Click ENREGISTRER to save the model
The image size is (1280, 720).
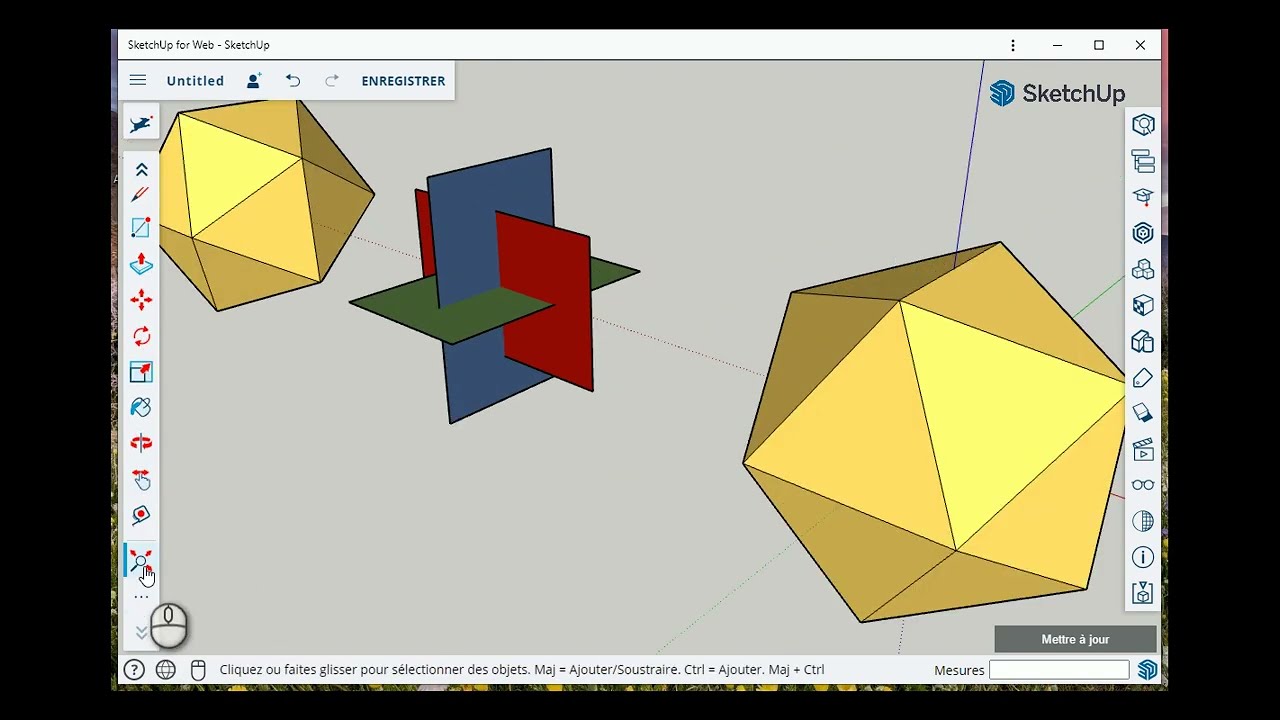[x=403, y=81]
